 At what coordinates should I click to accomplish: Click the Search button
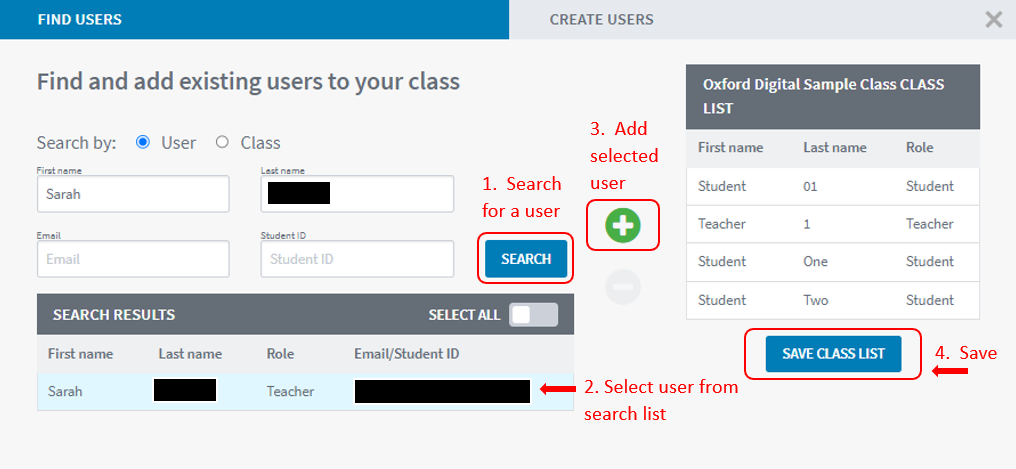point(526,259)
